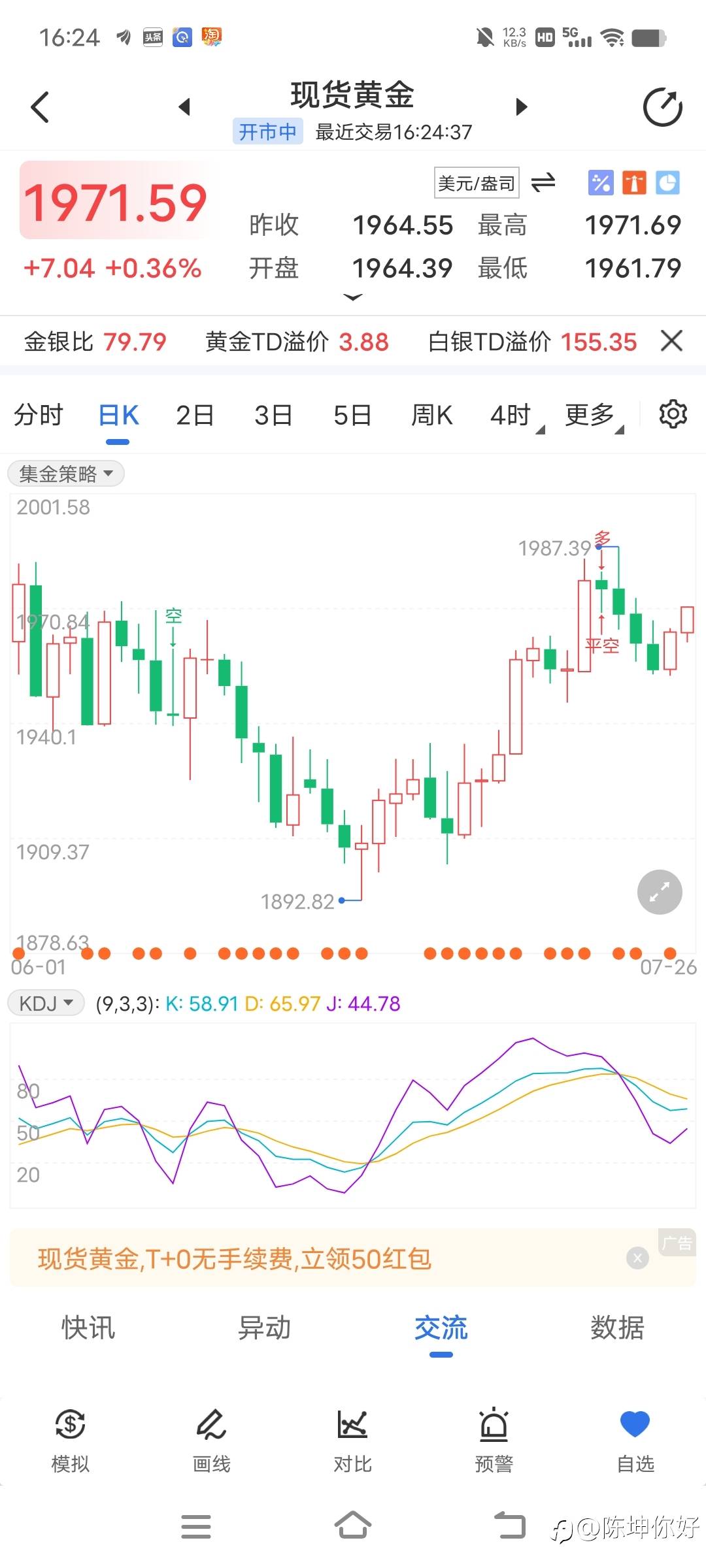Expand chart to fullscreen

coord(660,892)
